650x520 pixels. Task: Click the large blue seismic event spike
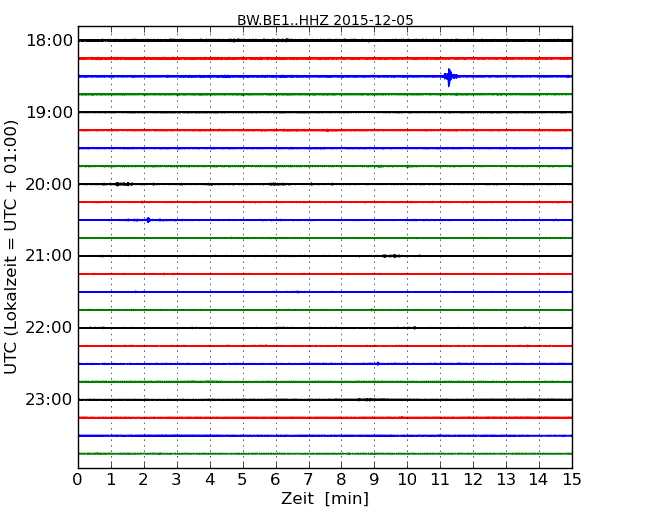pyautogui.click(x=449, y=77)
